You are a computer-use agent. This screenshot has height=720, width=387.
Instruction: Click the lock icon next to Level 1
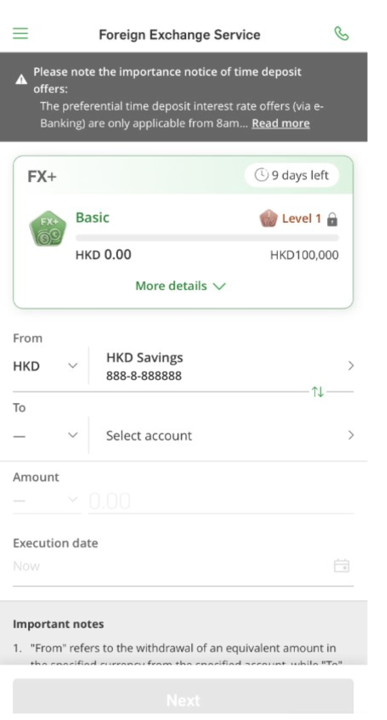point(332,219)
